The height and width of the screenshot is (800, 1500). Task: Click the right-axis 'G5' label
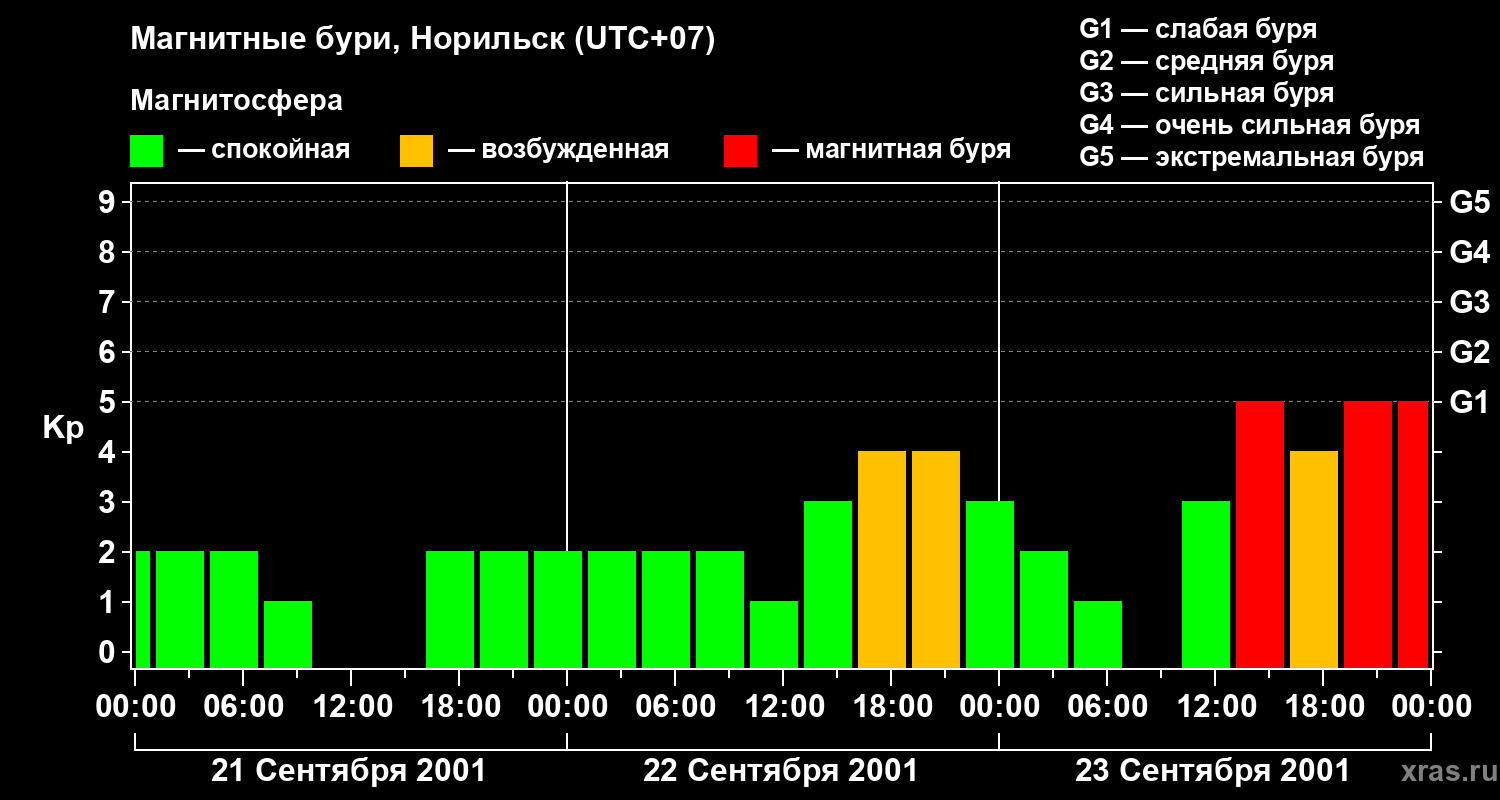[x=1469, y=202]
